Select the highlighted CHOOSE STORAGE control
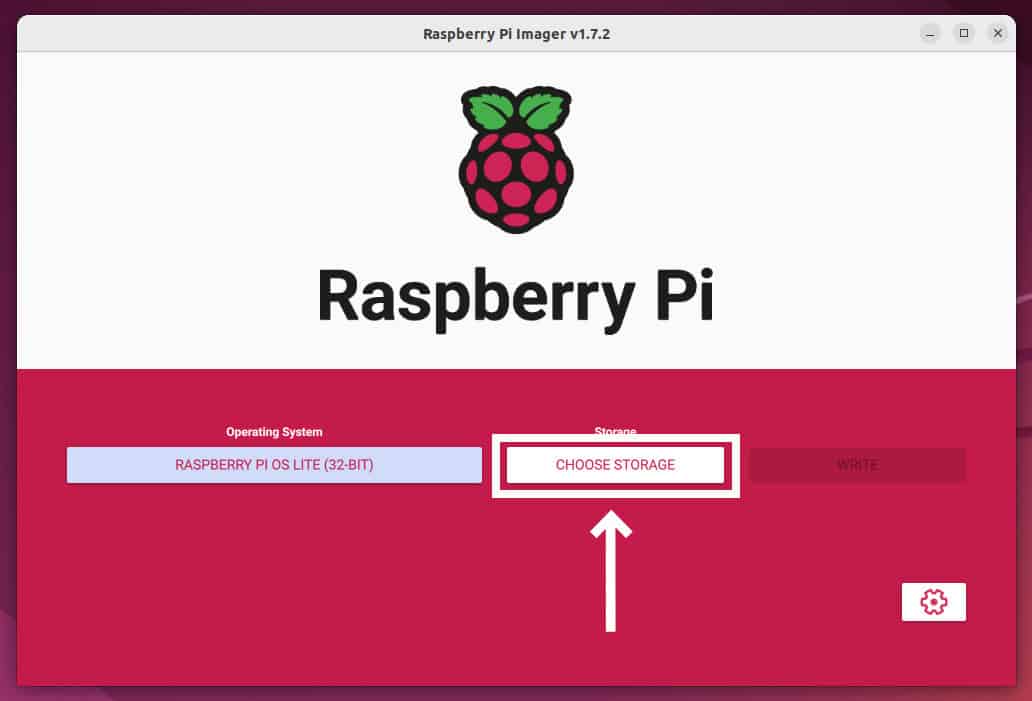Image resolution: width=1032 pixels, height=701 pixels. pos(615,465)
